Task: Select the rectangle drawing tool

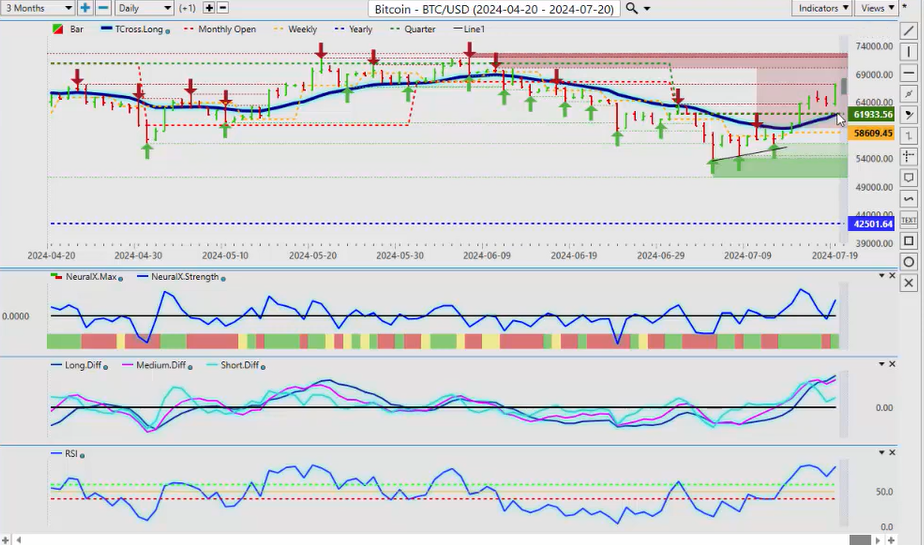Action: coord(909,241)
